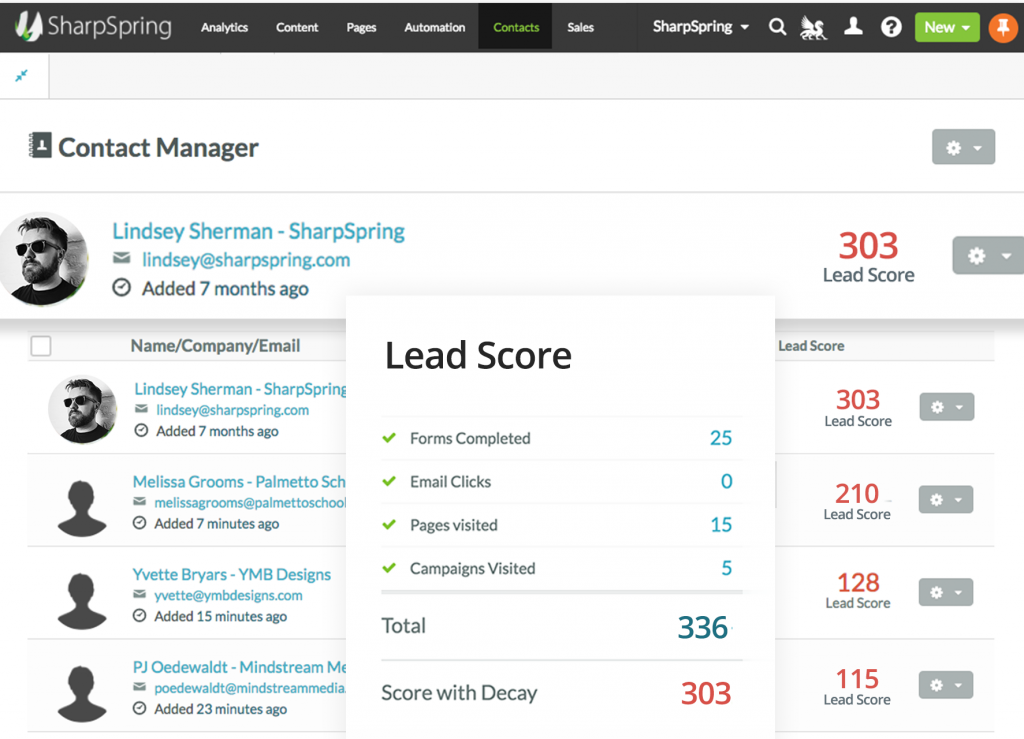Click the SharpSpring logo
Image resolution: width=1024 pixels, height=739 pixels.
pos(93,26)
